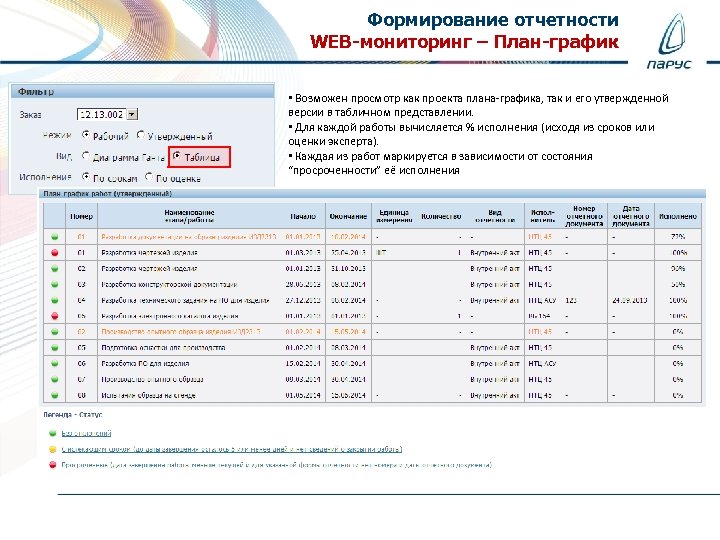Click red status icon for Разработка электронного каталога row
The image size is (720, 540).
coord(55,316)
